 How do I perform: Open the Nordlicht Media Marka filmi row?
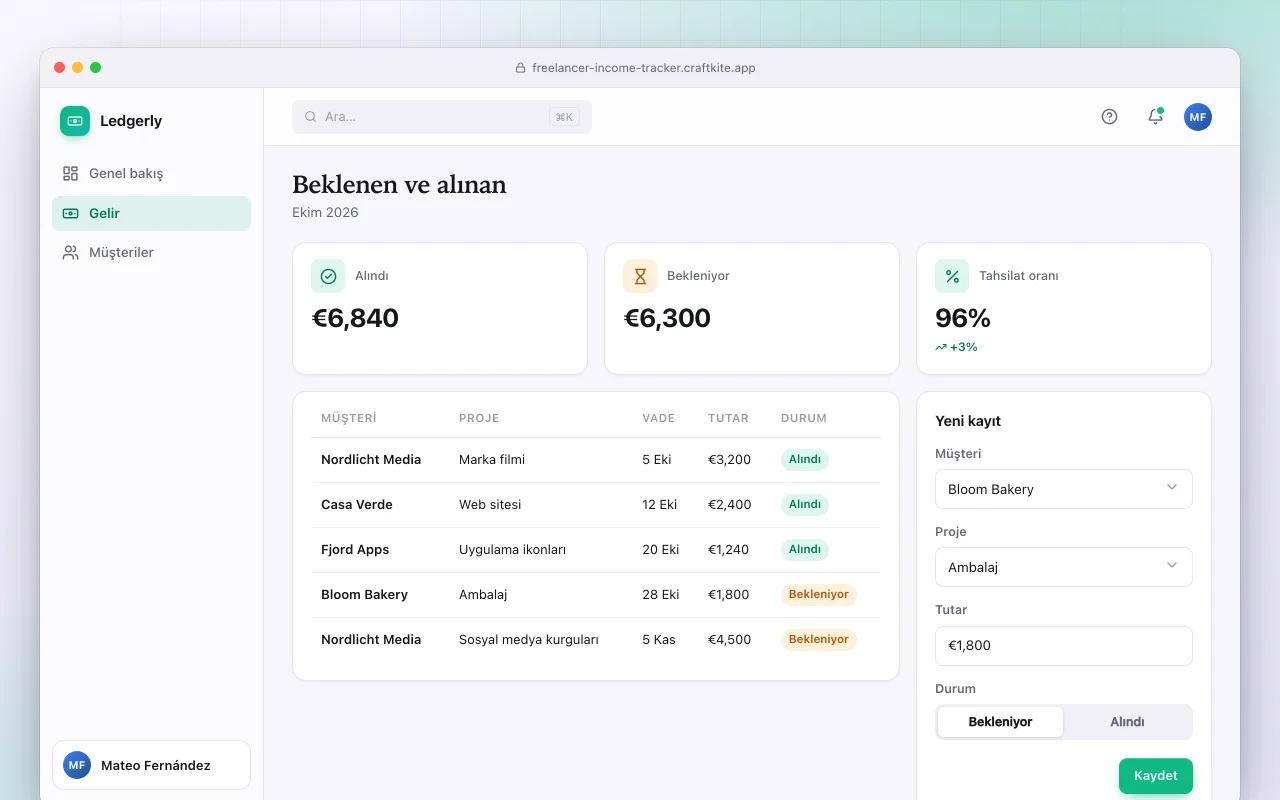tap(596, 460)
